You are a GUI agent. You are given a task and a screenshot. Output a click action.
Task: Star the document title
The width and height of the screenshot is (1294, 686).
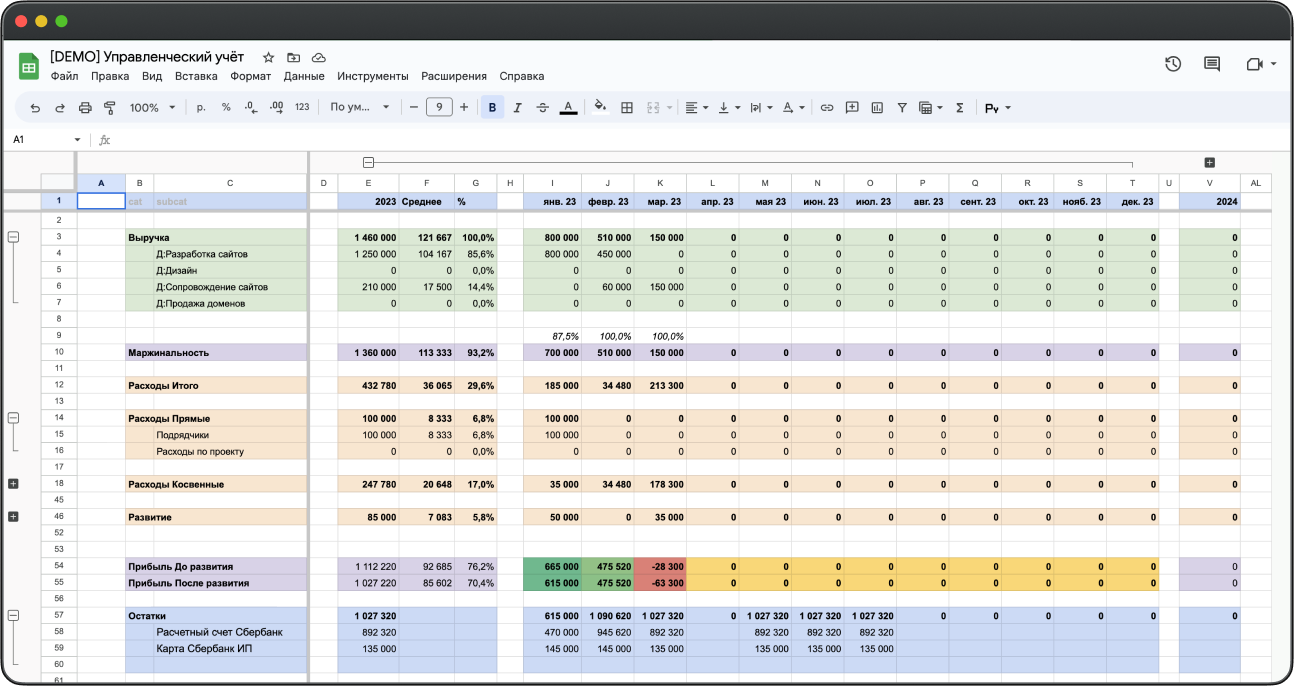point(268,58)
